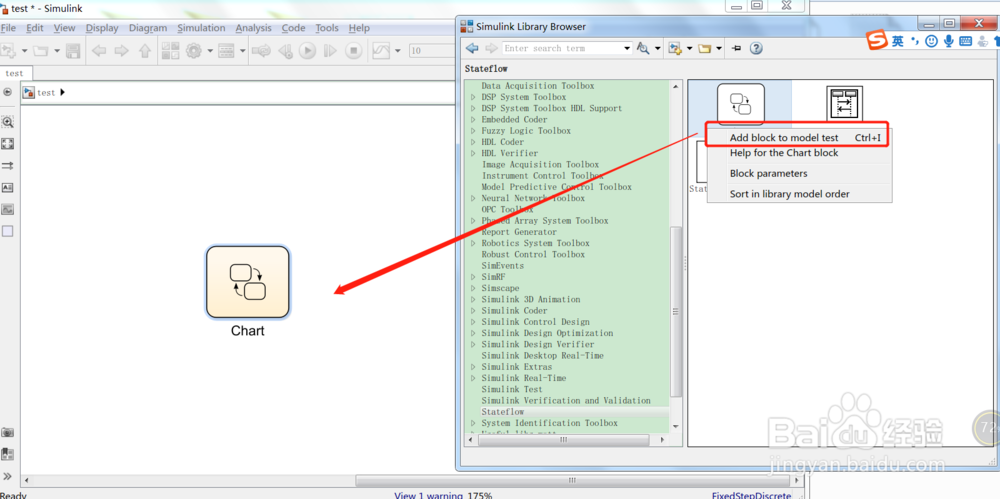
Task: Click the Forward arrow in the Simulink toolbar
Action: click(122, 50)
